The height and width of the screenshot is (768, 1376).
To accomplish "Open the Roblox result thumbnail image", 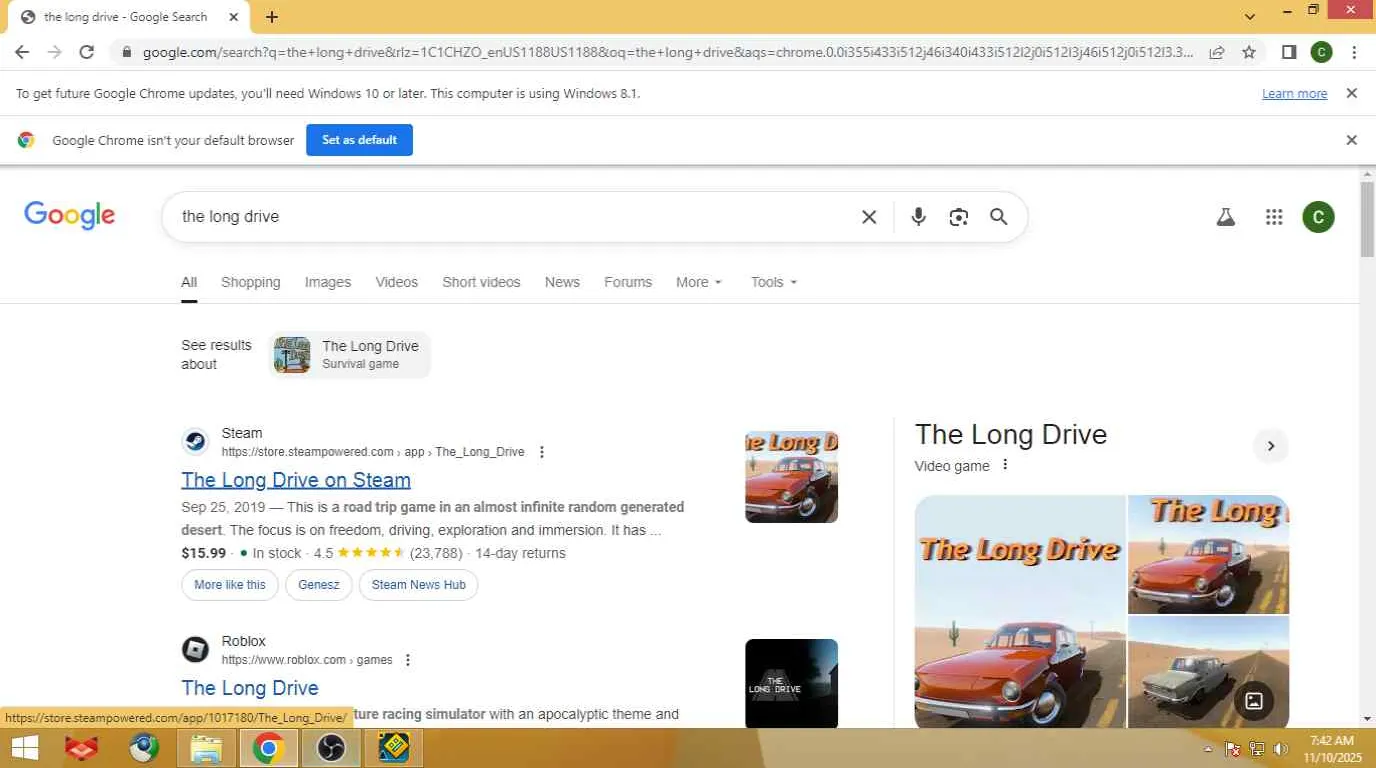I will coord(791,684).
